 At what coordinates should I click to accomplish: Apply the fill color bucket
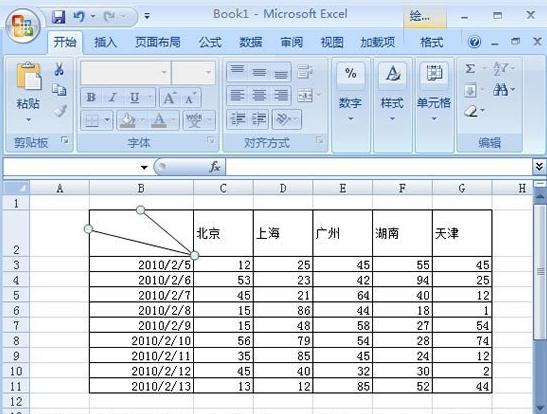pos(128,120)
